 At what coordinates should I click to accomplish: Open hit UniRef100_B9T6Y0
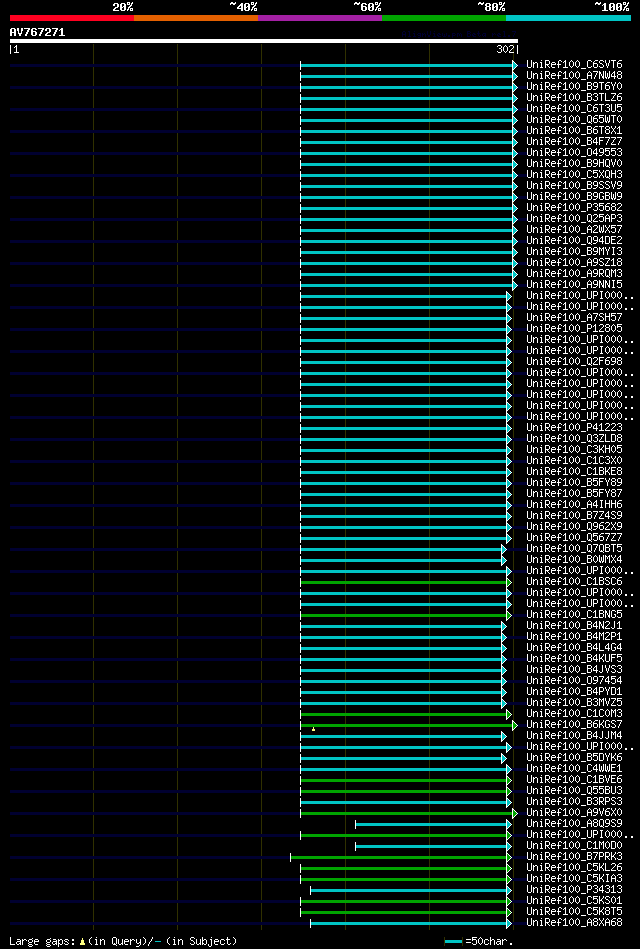[574, 87]
